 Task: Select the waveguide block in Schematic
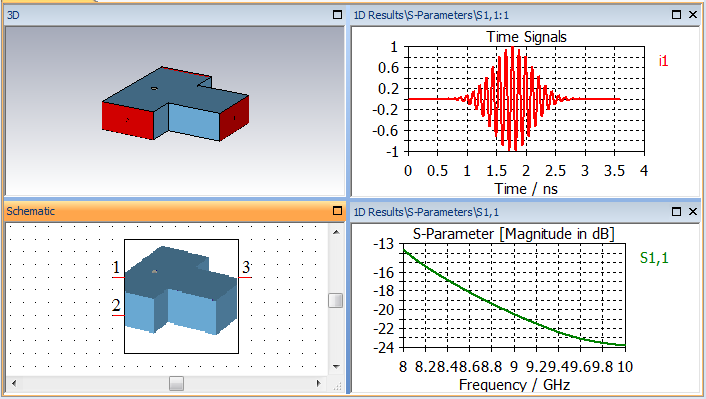[181, 296]
